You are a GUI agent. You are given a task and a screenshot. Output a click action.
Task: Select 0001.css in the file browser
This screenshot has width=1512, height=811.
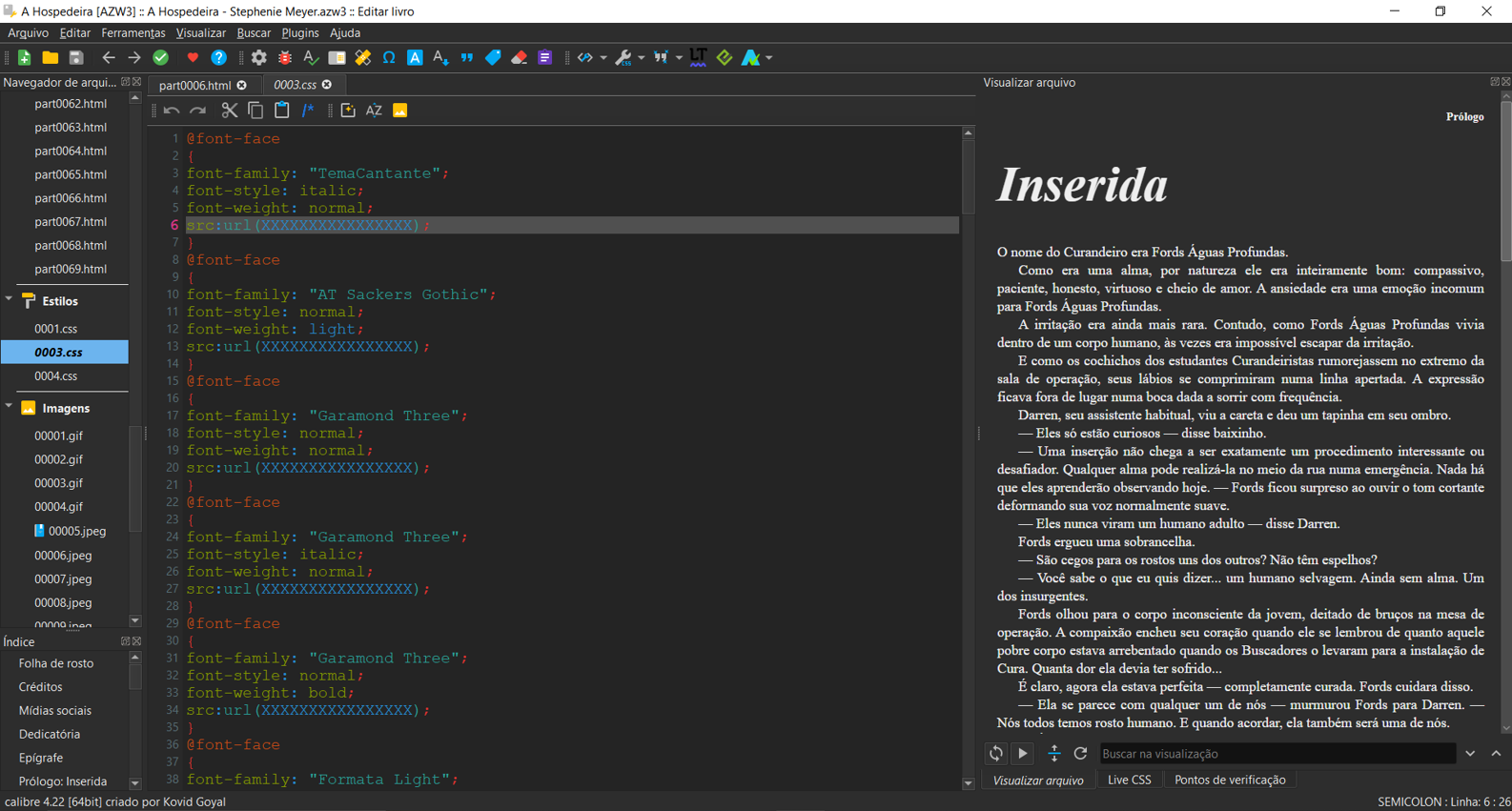pyautogui.click(x=56, y=329)
